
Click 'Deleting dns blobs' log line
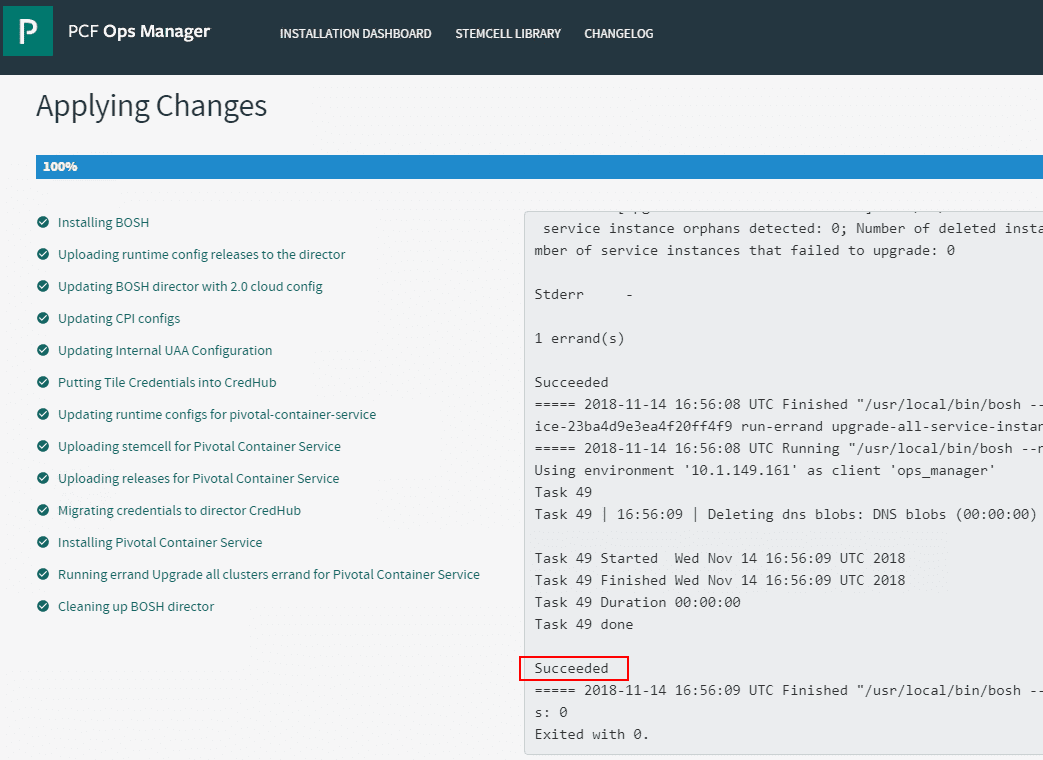[x=786, y=515]
